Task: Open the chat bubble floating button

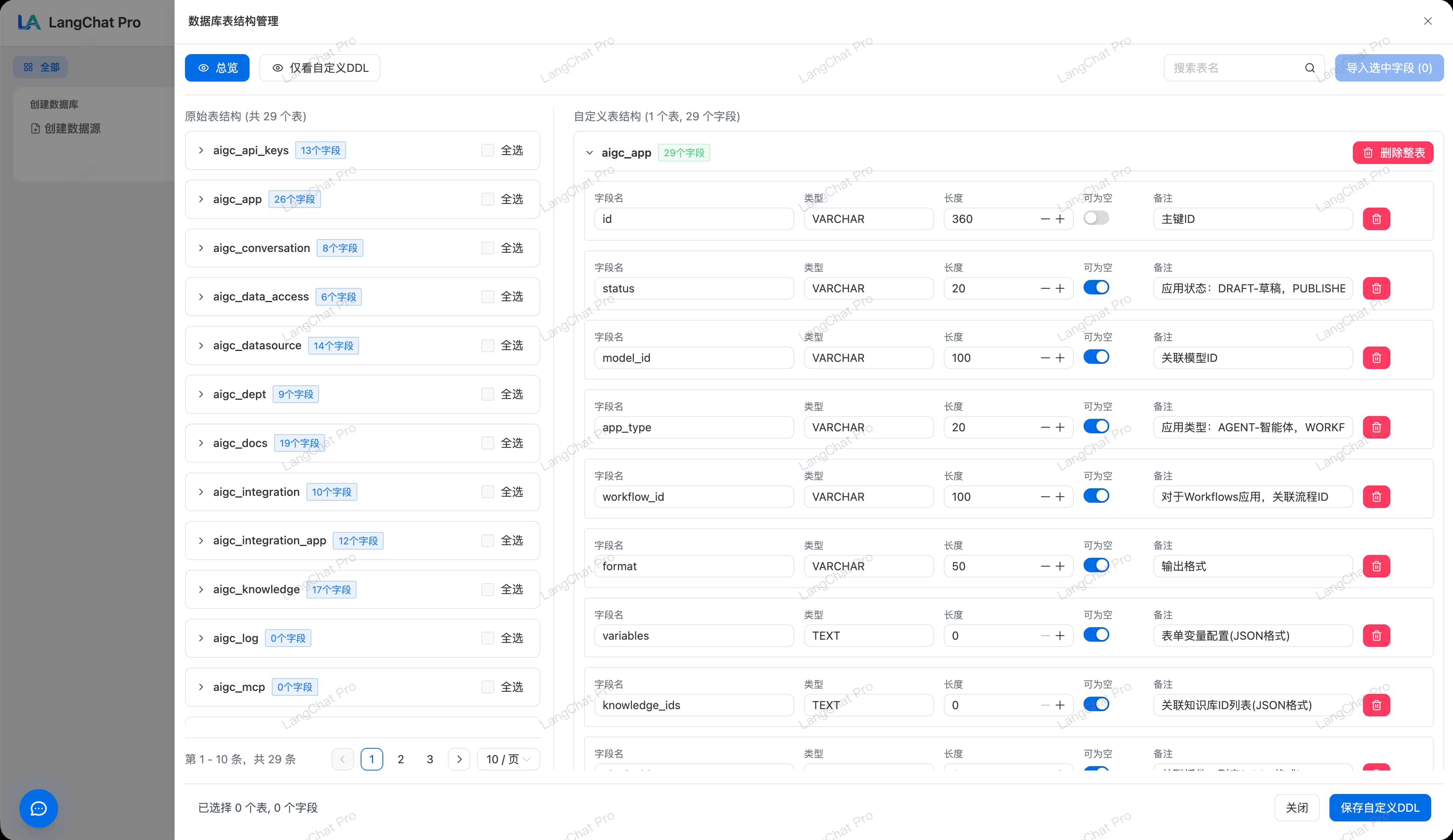Action: [x=39, y=808]
